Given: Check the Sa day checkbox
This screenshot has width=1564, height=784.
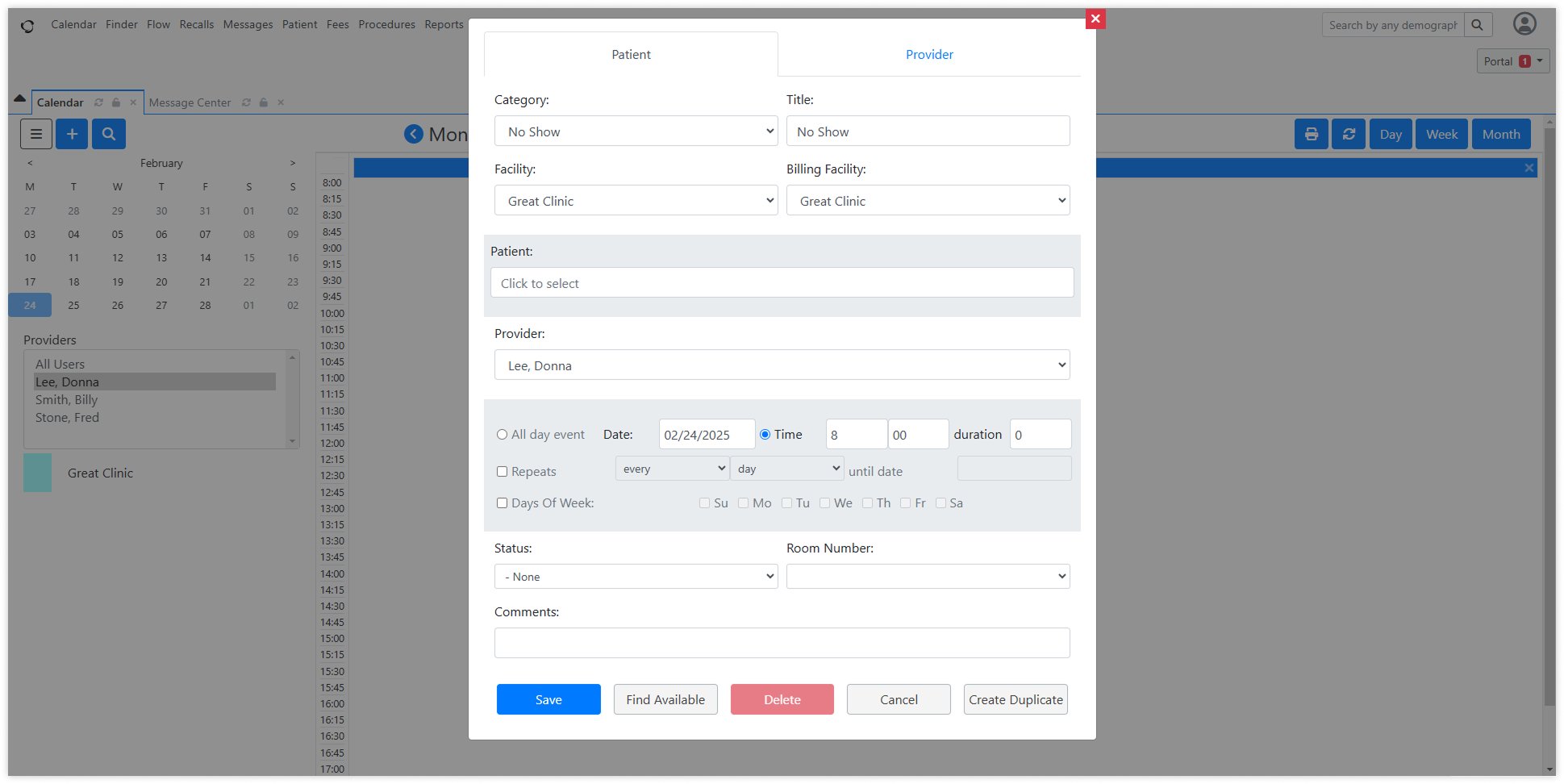Looking at the screenshot, I should [x=940, y=503].
